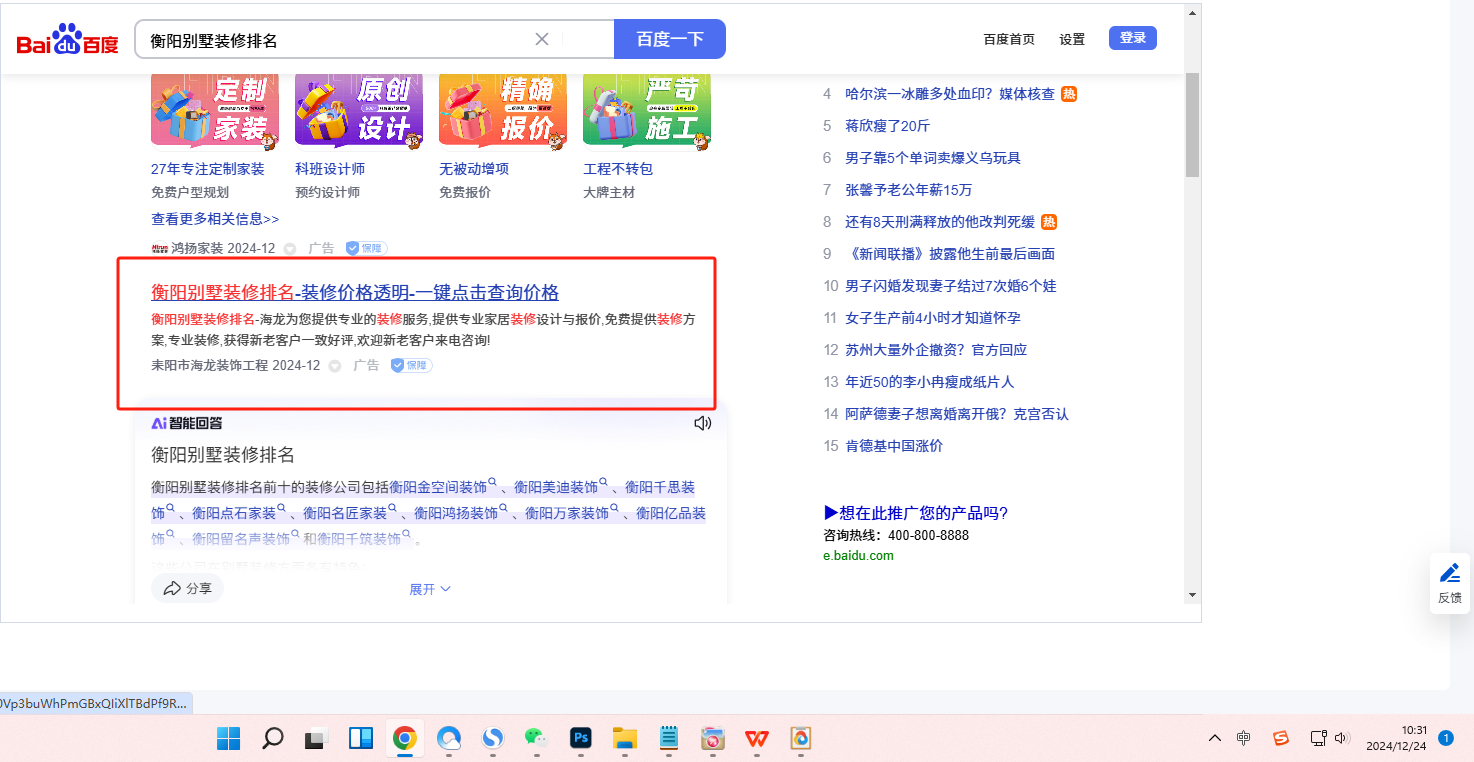Screen dimensions: 1474x762
Task: Play the AI answer audio speaker icon
Action: pyautogui.click(x=702, y=423)
